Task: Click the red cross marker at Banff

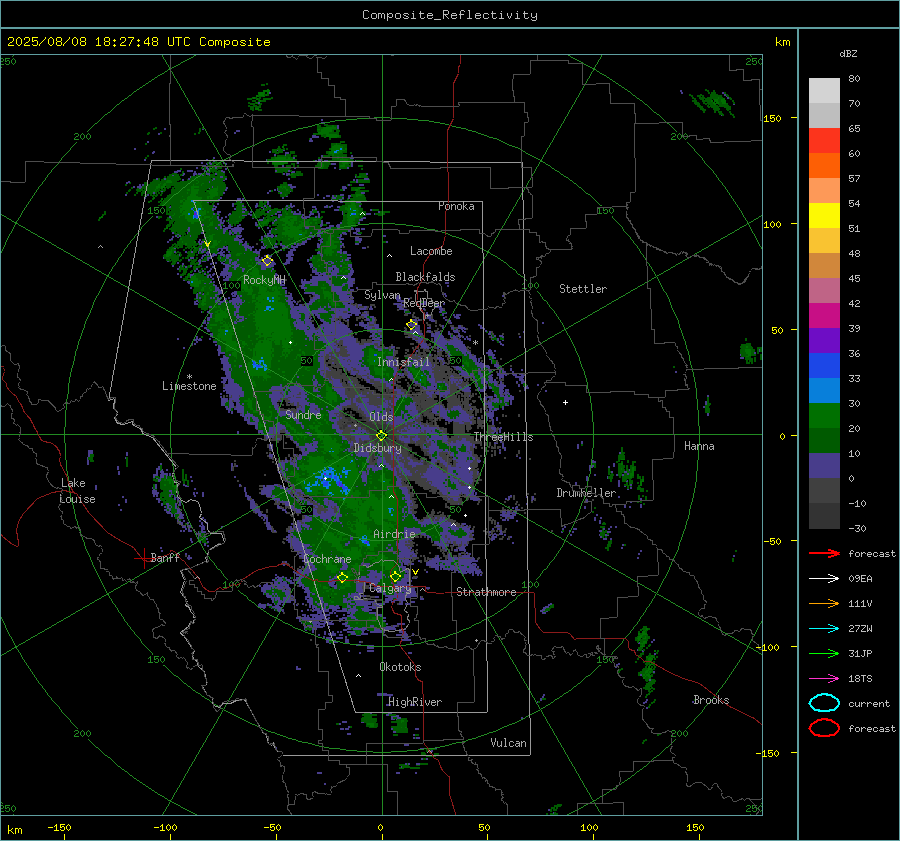Action: pos(143,558)
